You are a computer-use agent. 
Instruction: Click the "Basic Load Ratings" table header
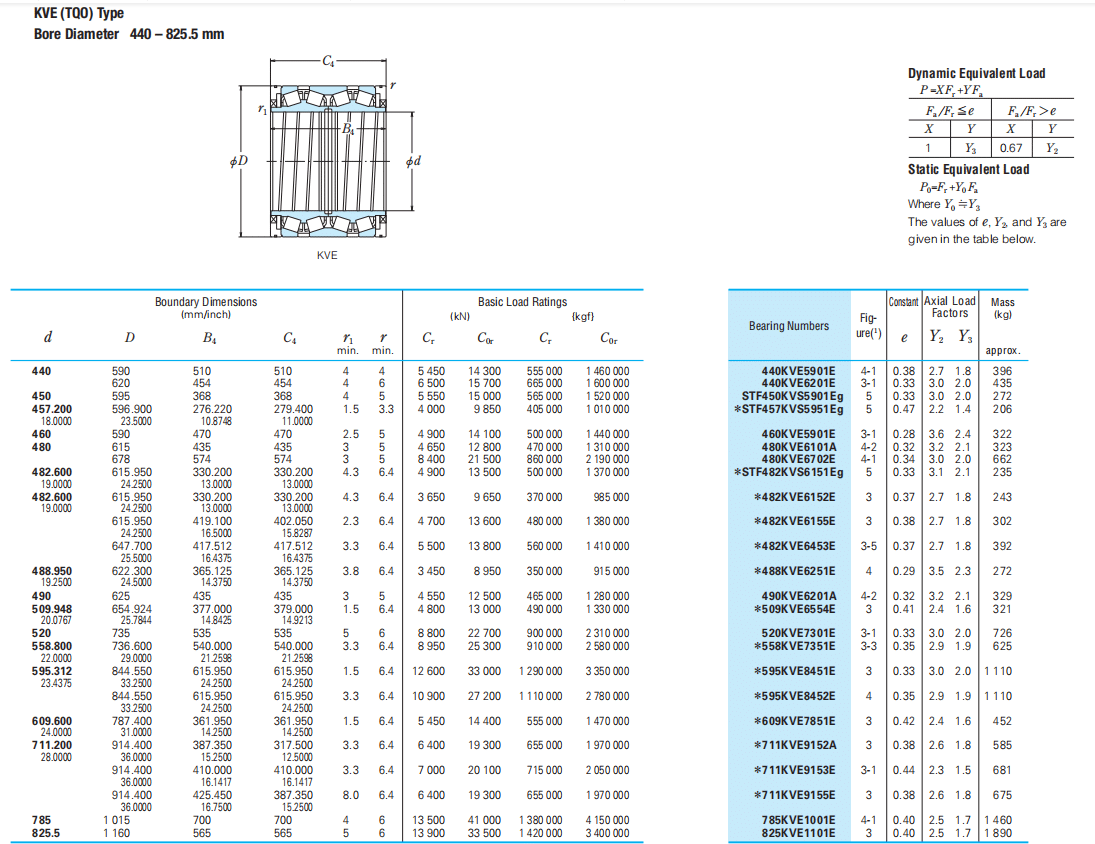tap(522, 302)
